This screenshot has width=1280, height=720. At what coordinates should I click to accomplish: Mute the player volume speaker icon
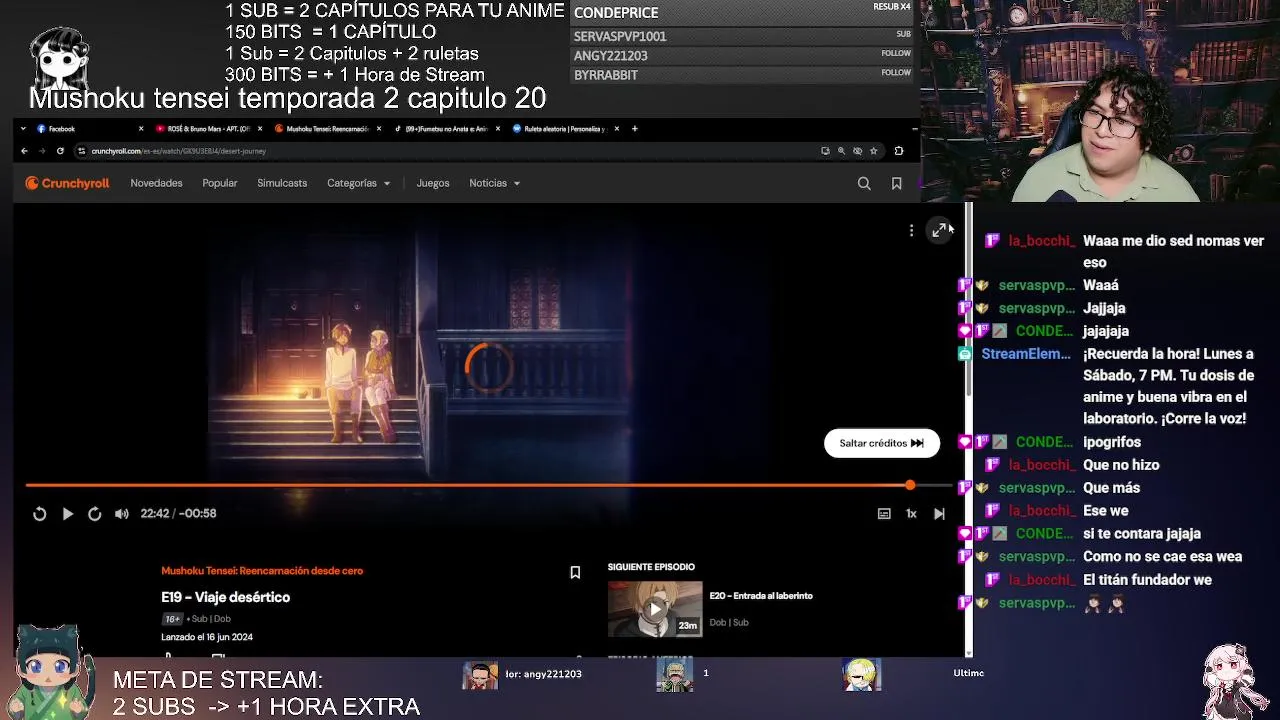click(x=122, y=514)
